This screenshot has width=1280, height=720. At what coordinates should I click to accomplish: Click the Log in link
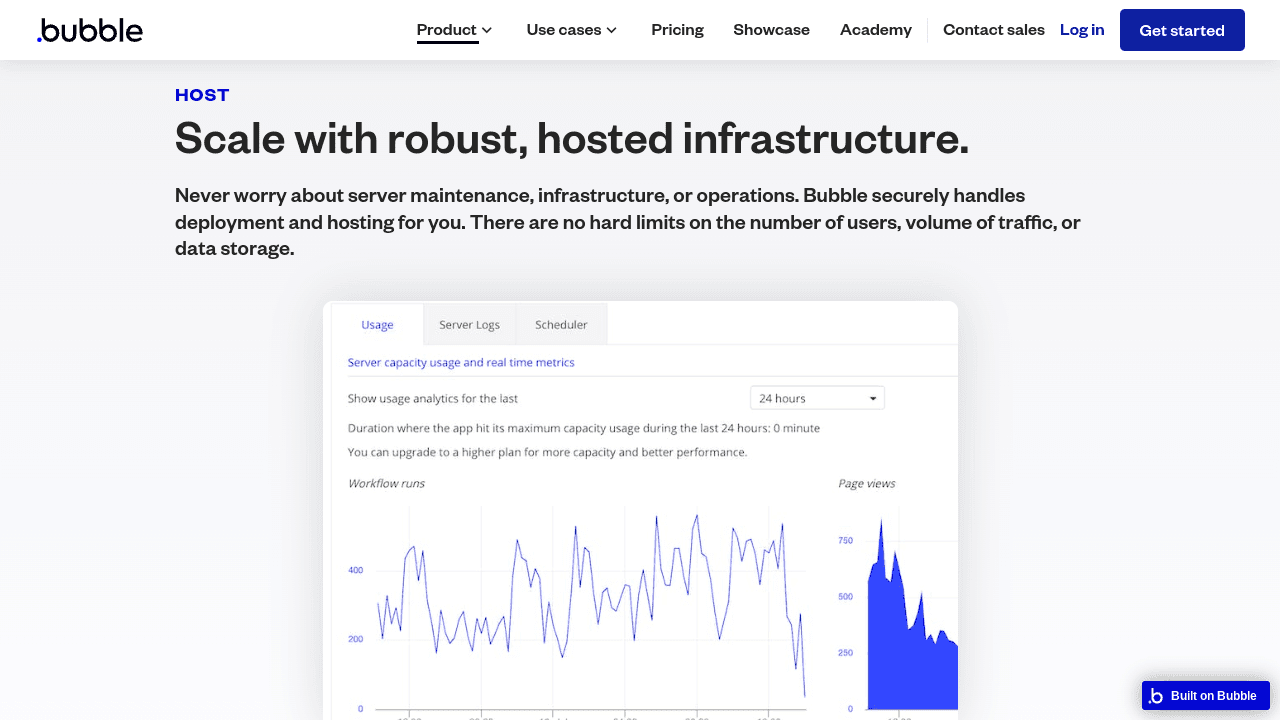1082,30
